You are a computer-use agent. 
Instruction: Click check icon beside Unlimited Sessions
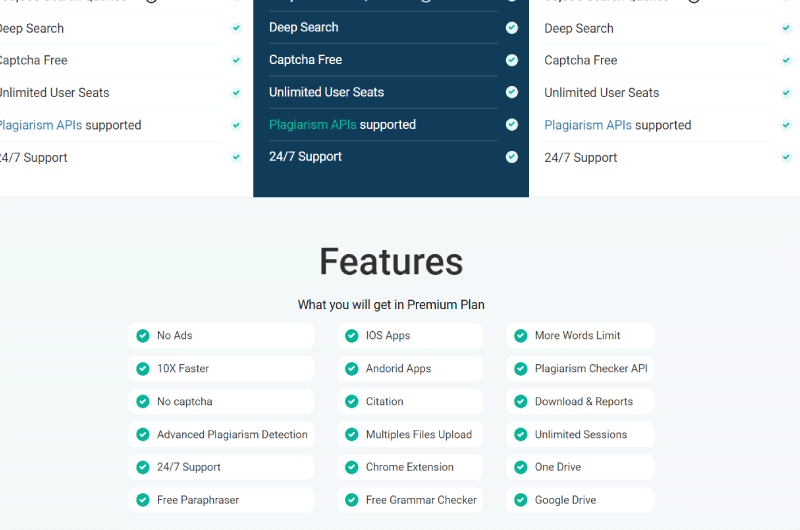520,435
